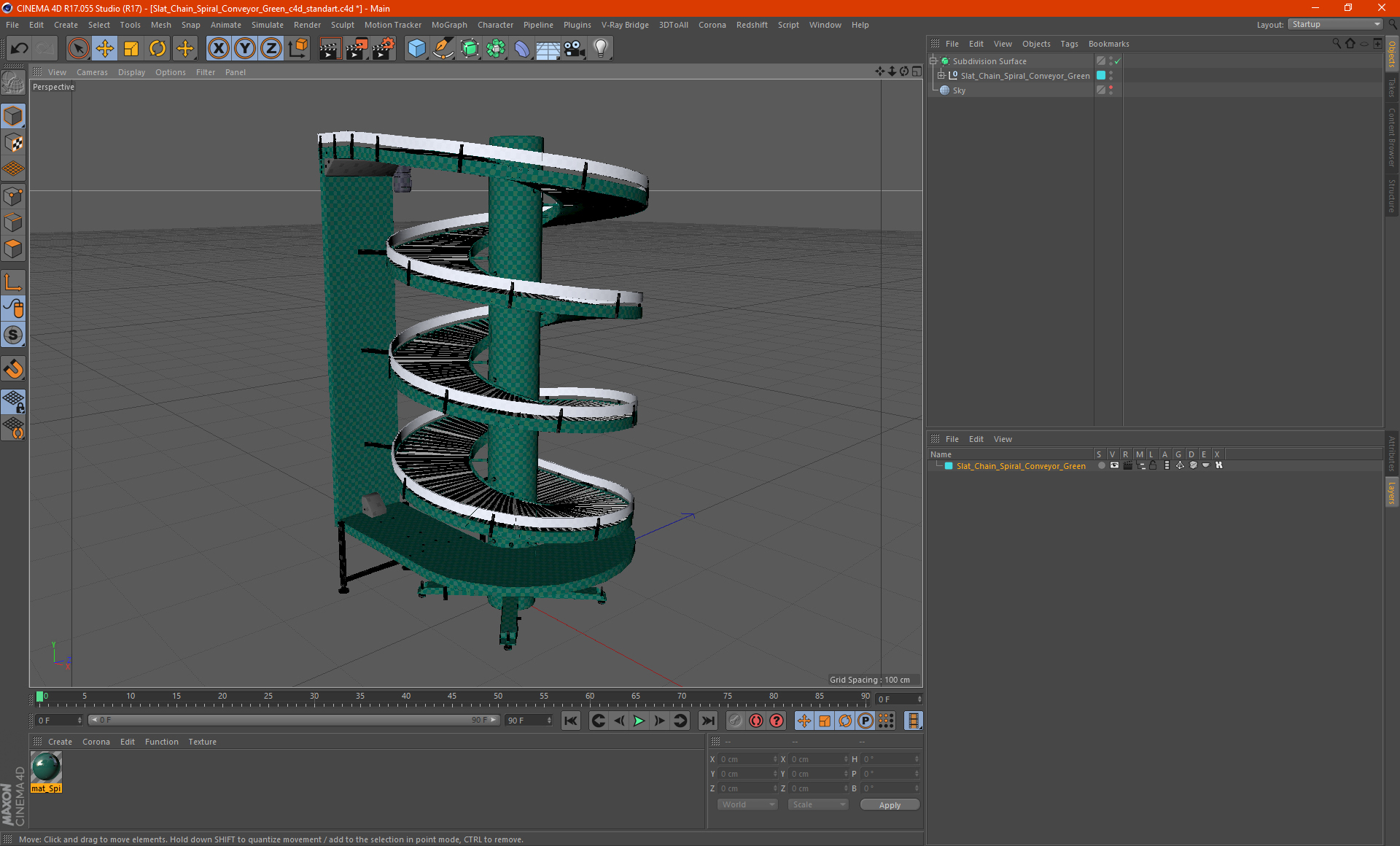The width and height of the screenshot is (1400, 846).
Task: Open Objects manager Bookmarks menu
Action: click(1108, 44)
